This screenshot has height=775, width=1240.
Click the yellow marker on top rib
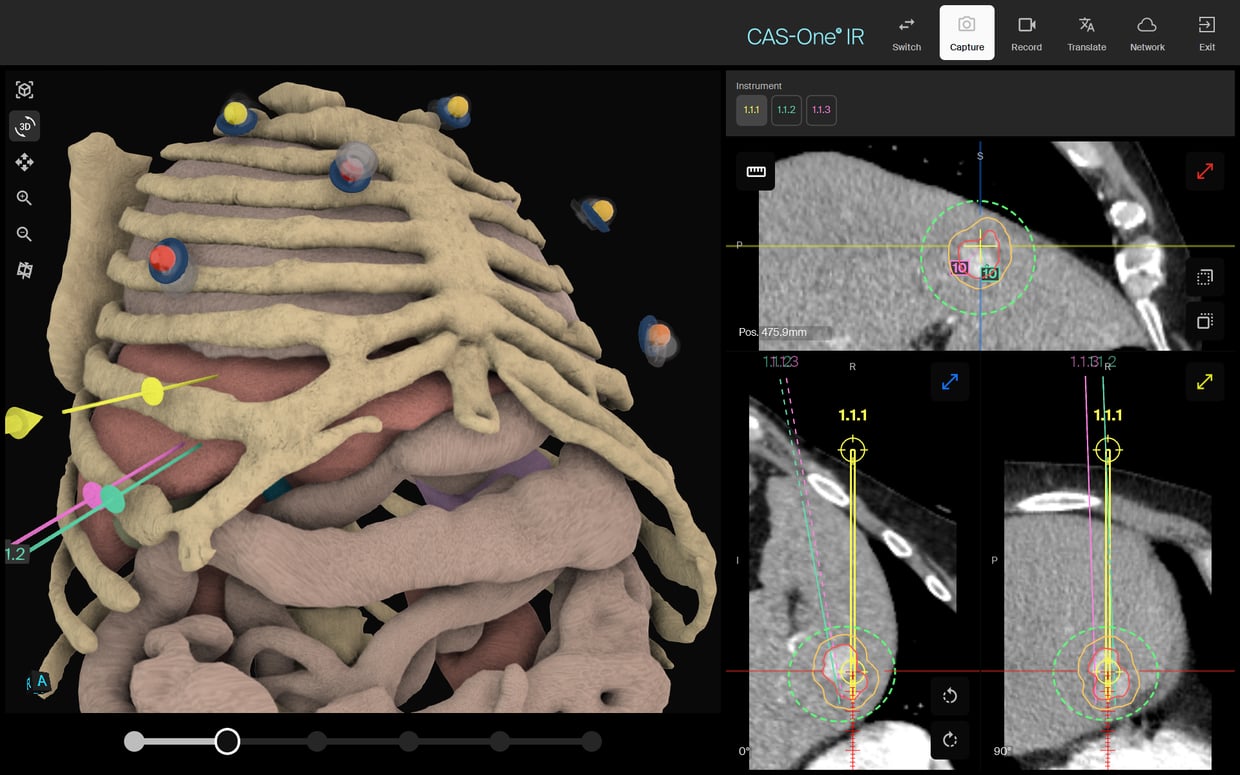[236, 113]
